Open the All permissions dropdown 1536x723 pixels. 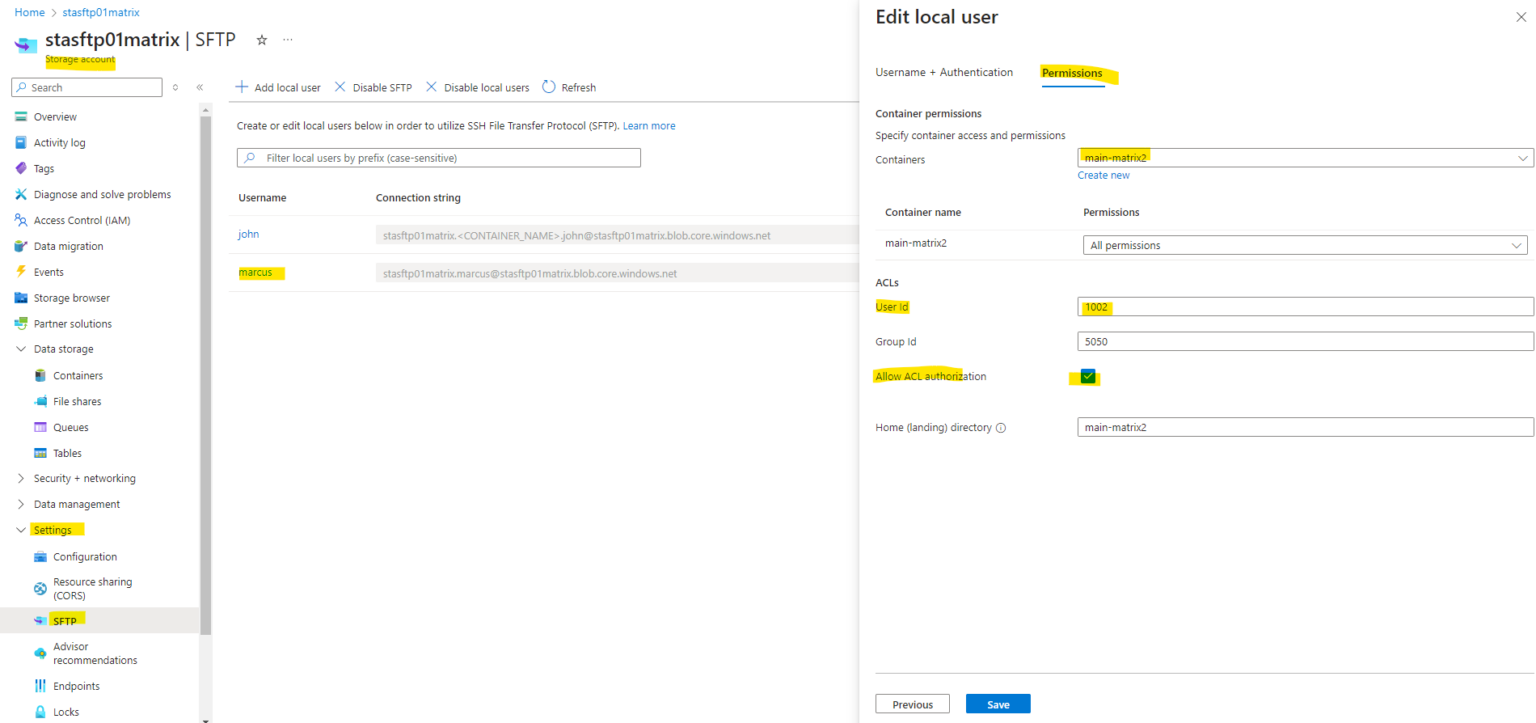tap(1304, 244)
